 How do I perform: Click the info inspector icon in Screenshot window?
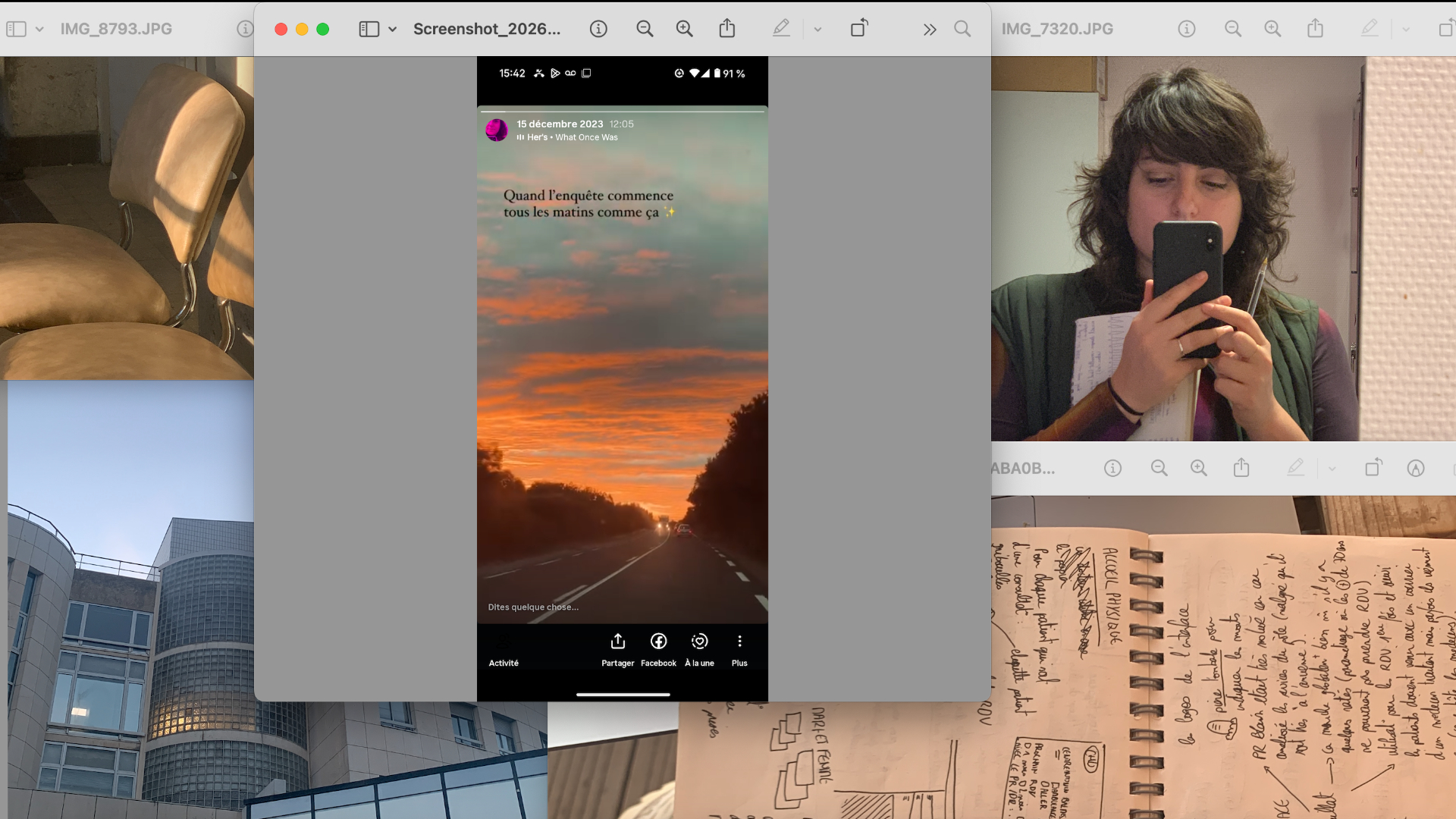coord(598,29)
